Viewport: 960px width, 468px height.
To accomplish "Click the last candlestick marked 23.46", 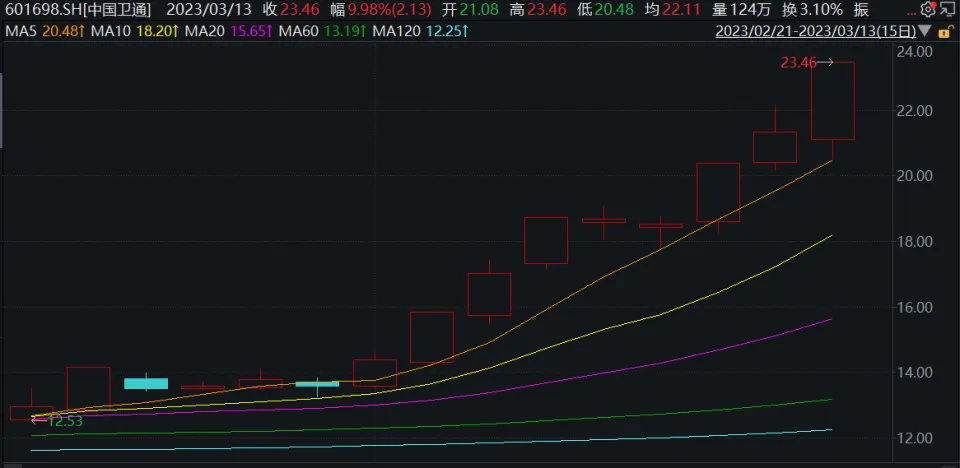I will (x=832, y=101).
